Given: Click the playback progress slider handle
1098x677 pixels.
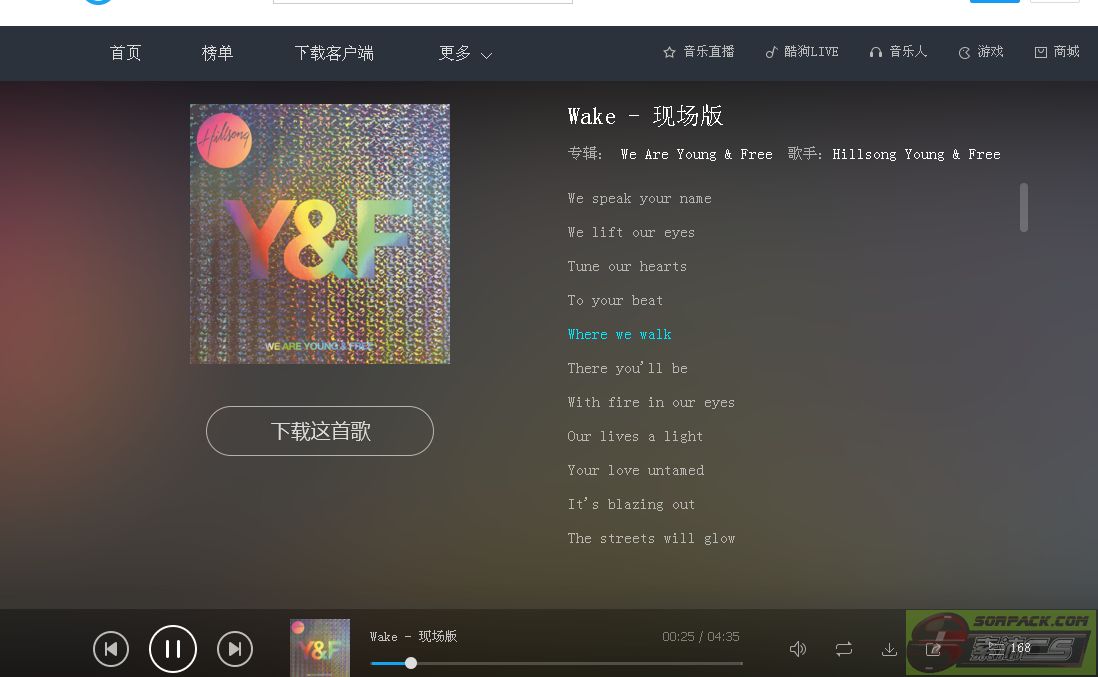Looking at the screenshot, I should 411,663.
